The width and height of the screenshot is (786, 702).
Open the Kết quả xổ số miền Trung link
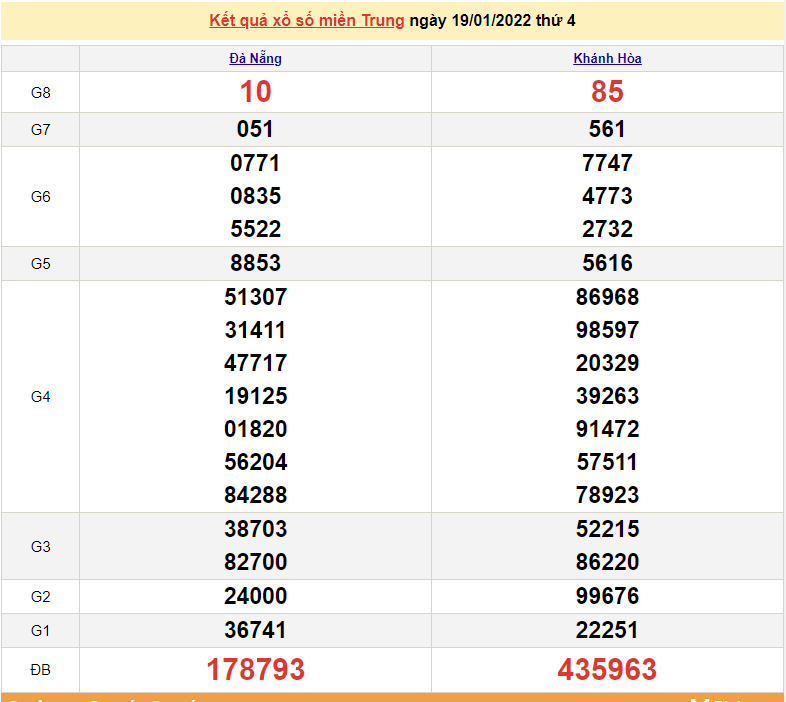[306, 21]
